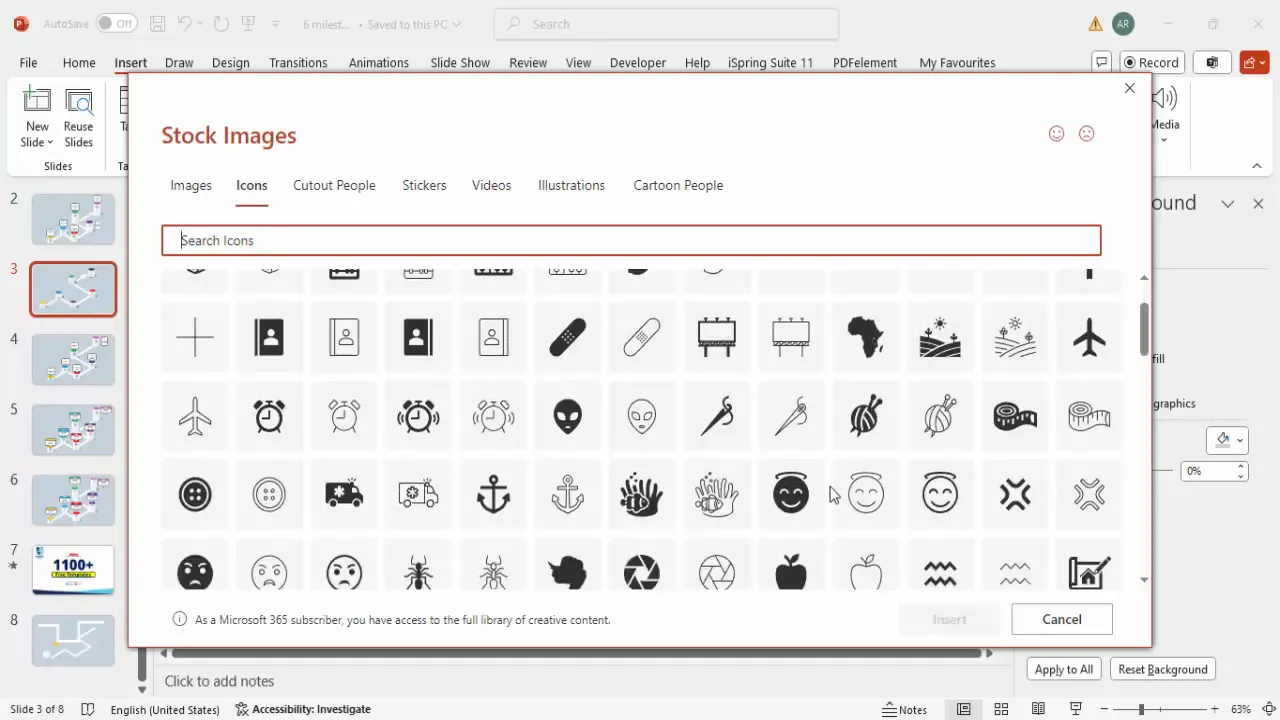Click the Record button
The height and width of the screenshot is (720, 1280).
tap(1152, 62)
